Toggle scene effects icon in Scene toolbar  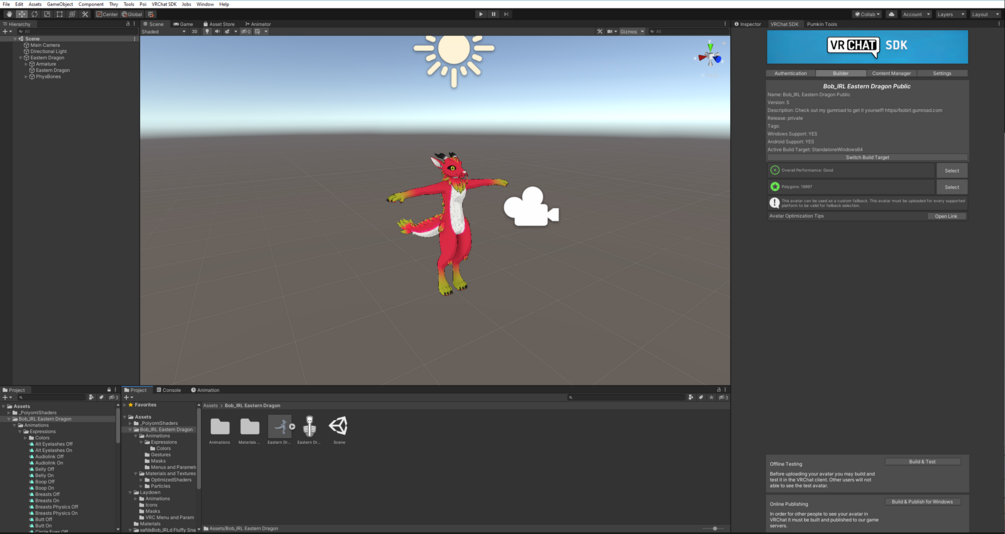(x=228, y=31)
